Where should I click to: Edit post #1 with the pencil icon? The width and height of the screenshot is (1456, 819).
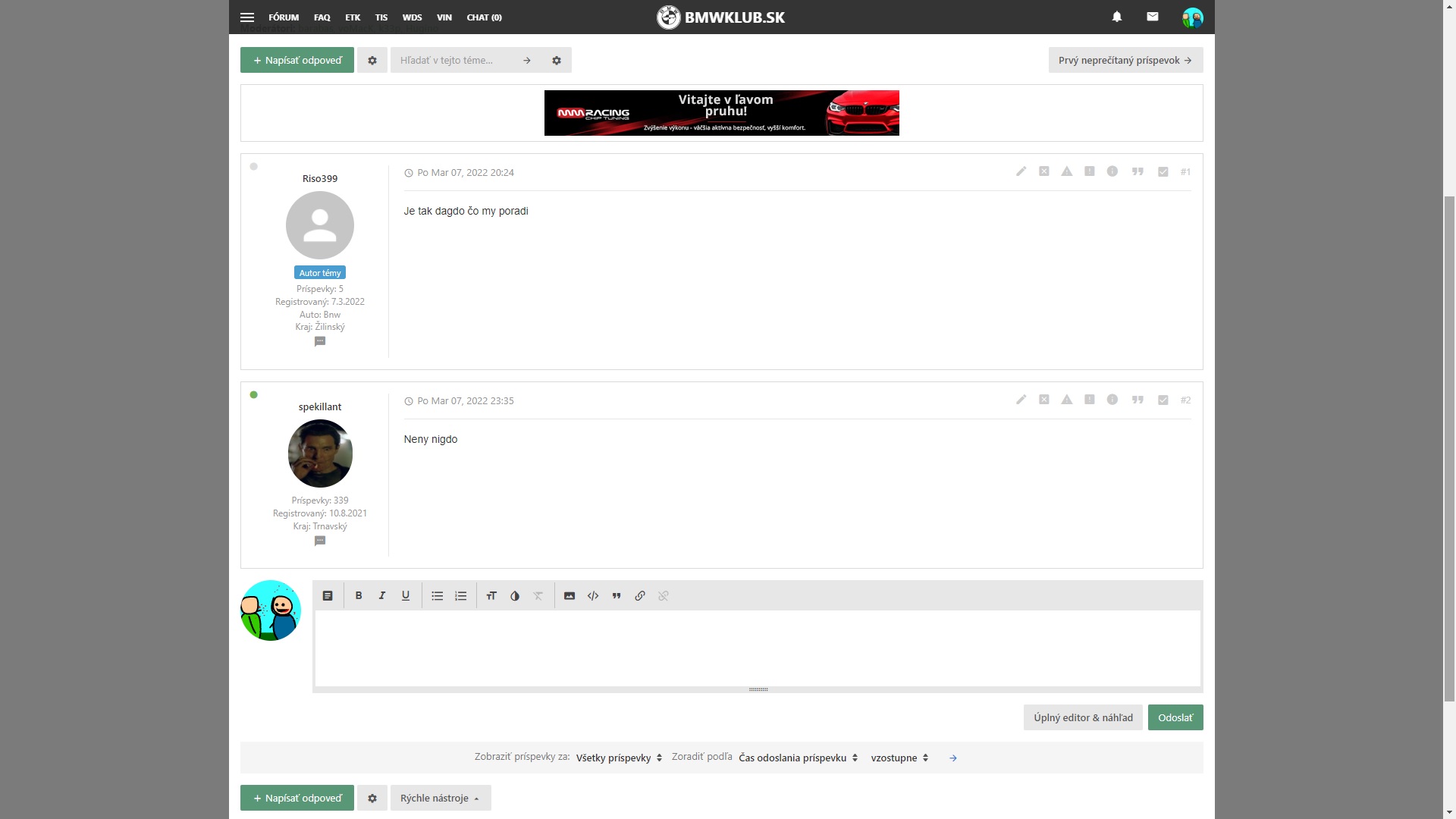pyautogui.click(x=1021, y=171)
